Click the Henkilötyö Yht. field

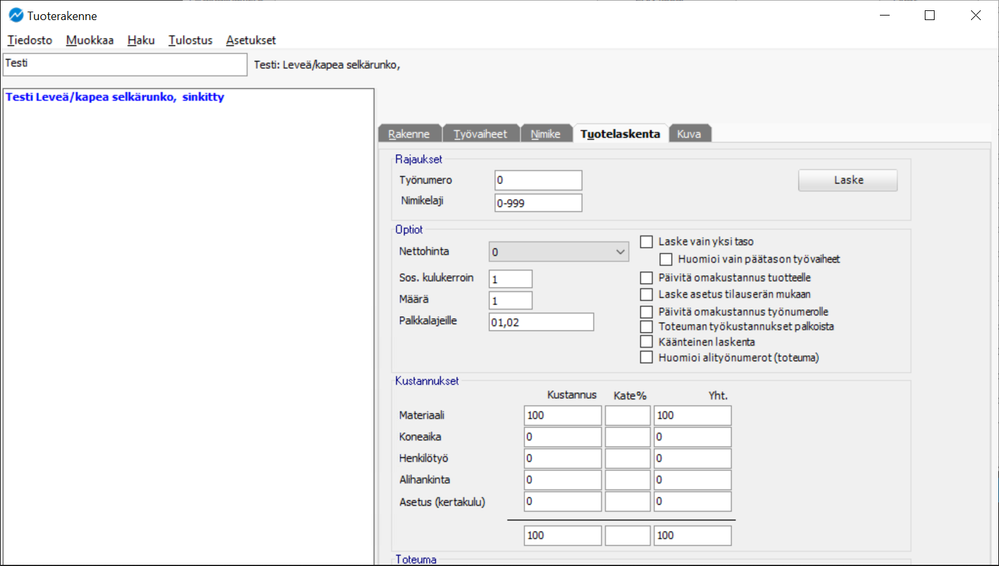[x=693, y=458]
